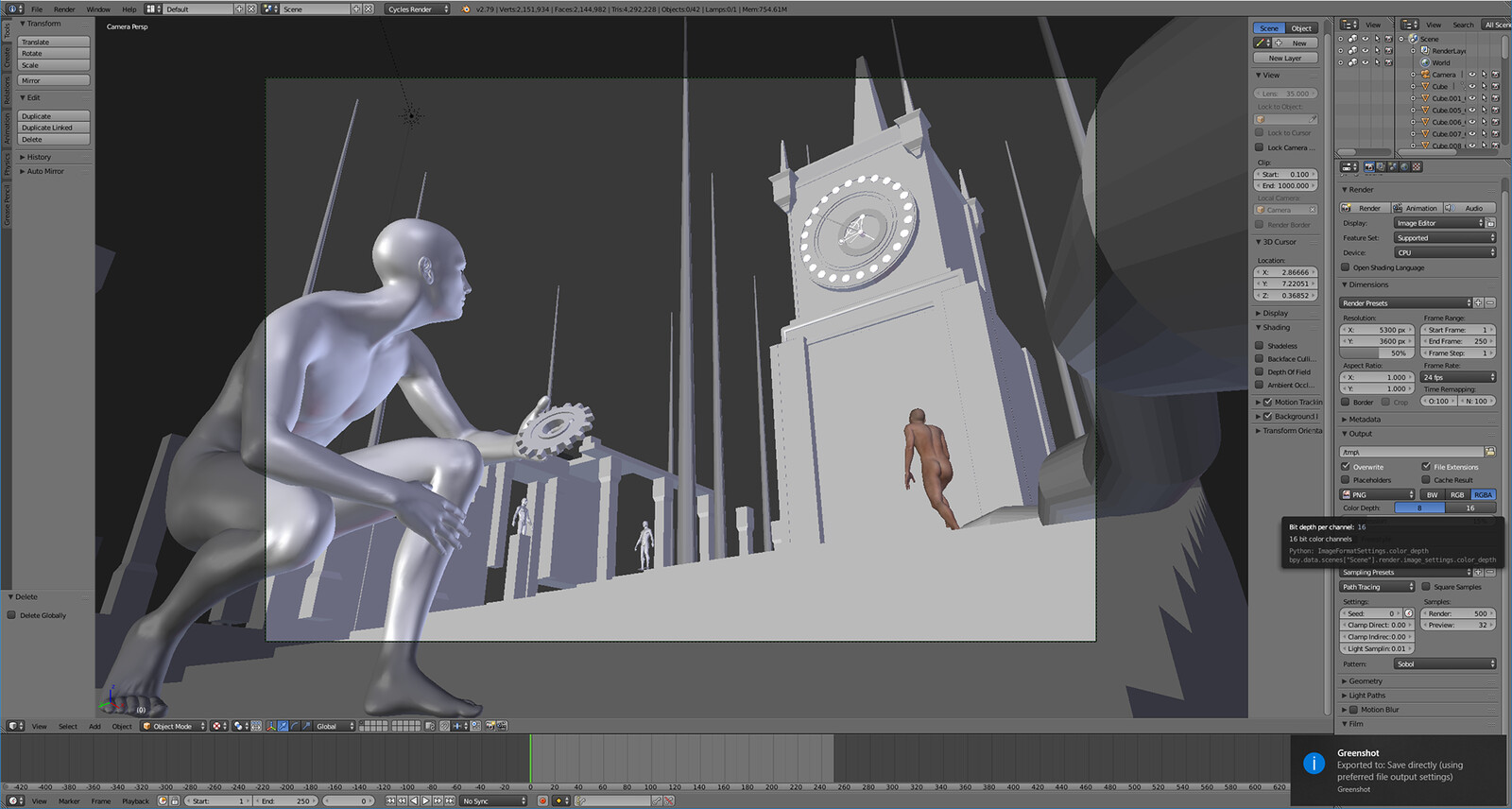The height and width of the screenshot is (809, 1512).
Task: Click the folder icon next to output path
Action: click(x=1490, y=452)
